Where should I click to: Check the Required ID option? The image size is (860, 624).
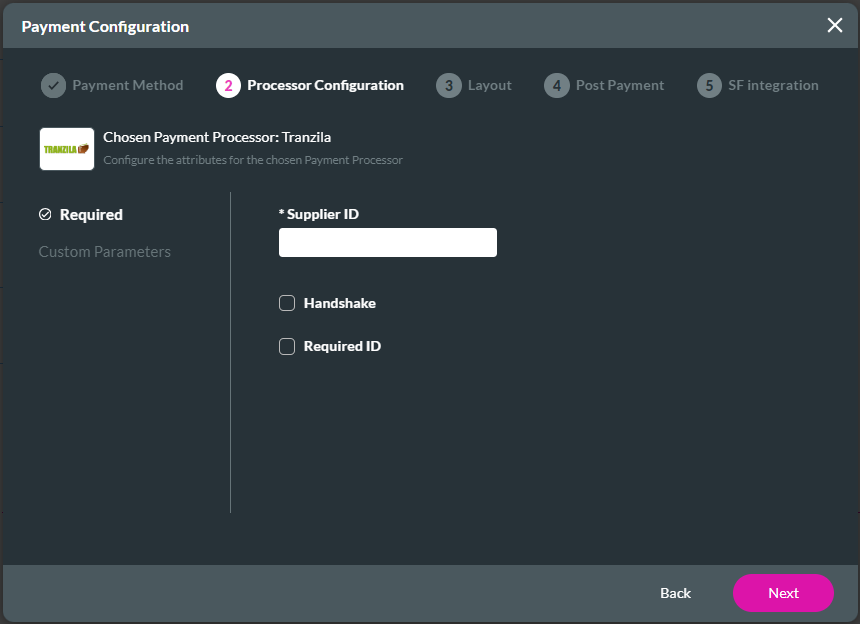click(x=287, y=346)
